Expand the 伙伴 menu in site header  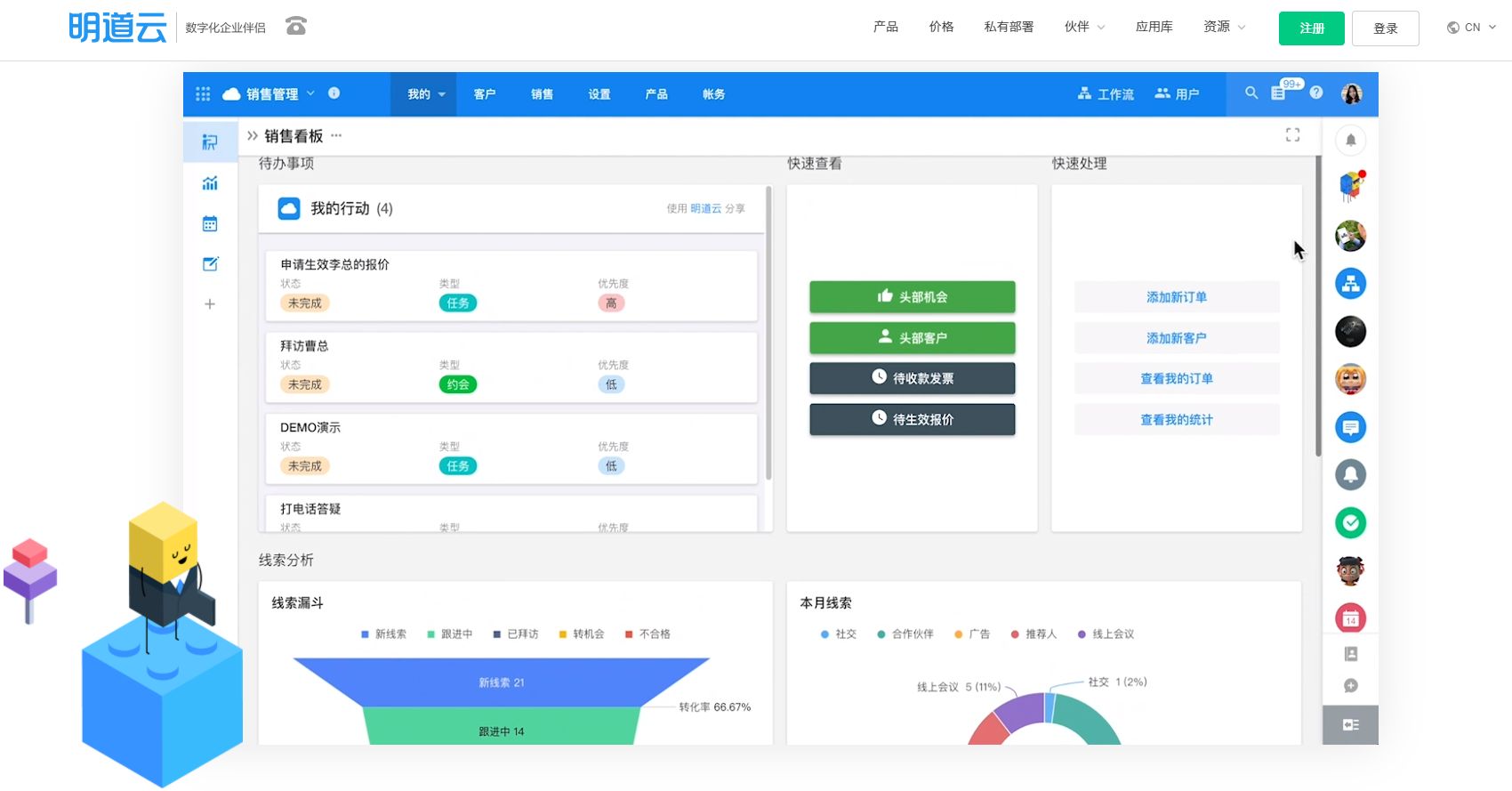coord(1083,27)
